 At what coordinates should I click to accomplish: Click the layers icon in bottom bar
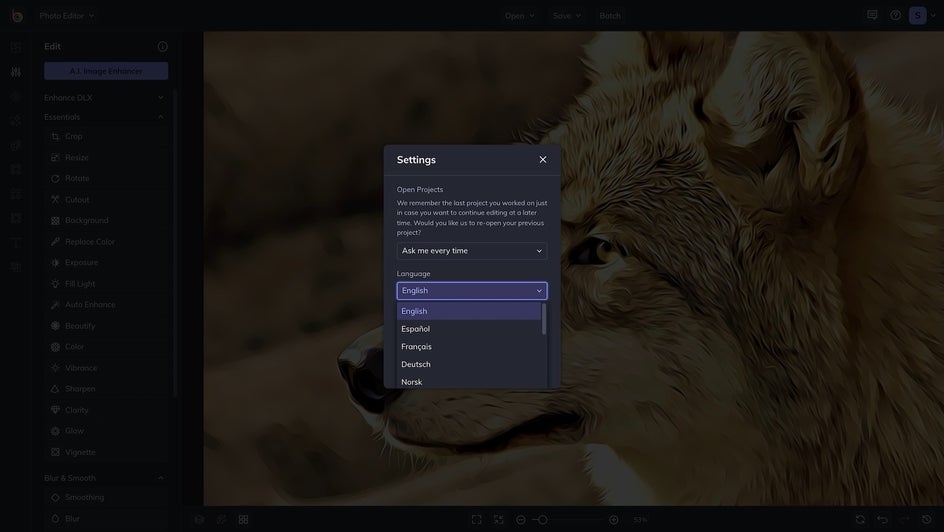pos(199,519)
